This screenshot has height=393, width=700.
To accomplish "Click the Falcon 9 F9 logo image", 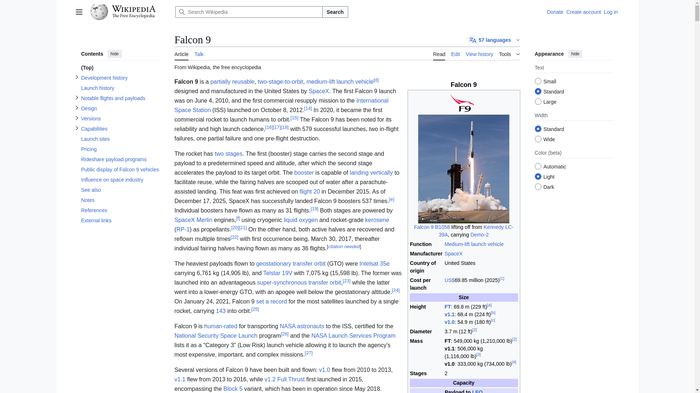I will pyautogui.click(x=463, y=103).
